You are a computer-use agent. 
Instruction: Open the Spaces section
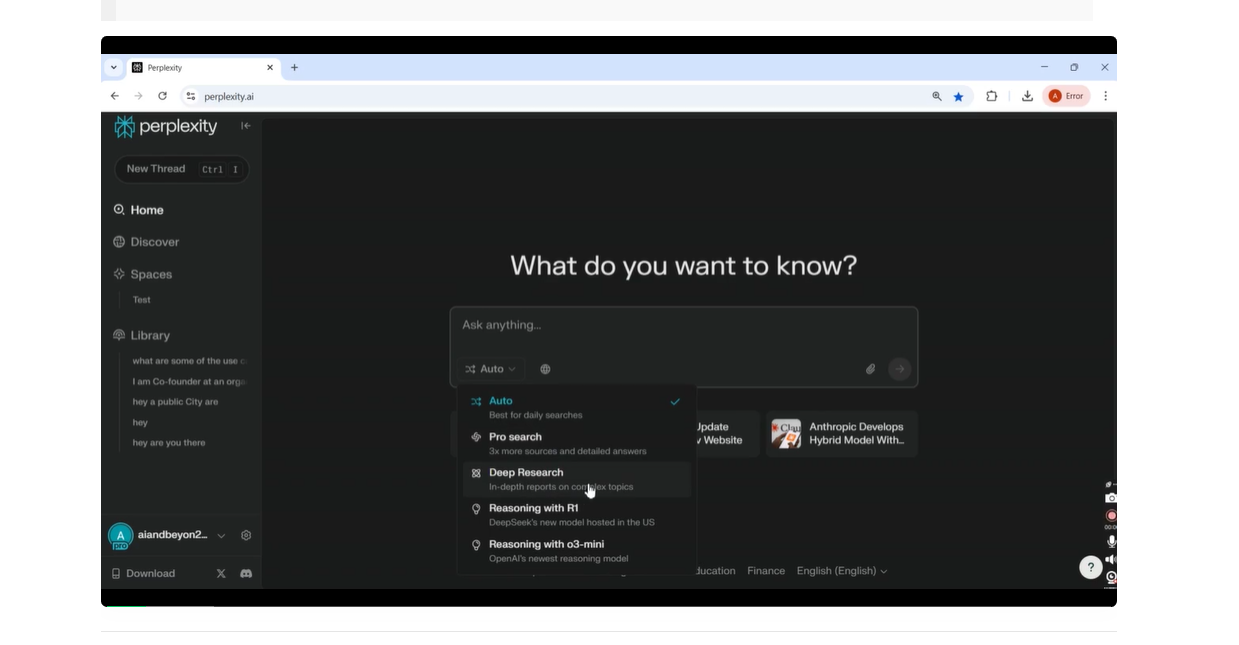click(143, 274)
